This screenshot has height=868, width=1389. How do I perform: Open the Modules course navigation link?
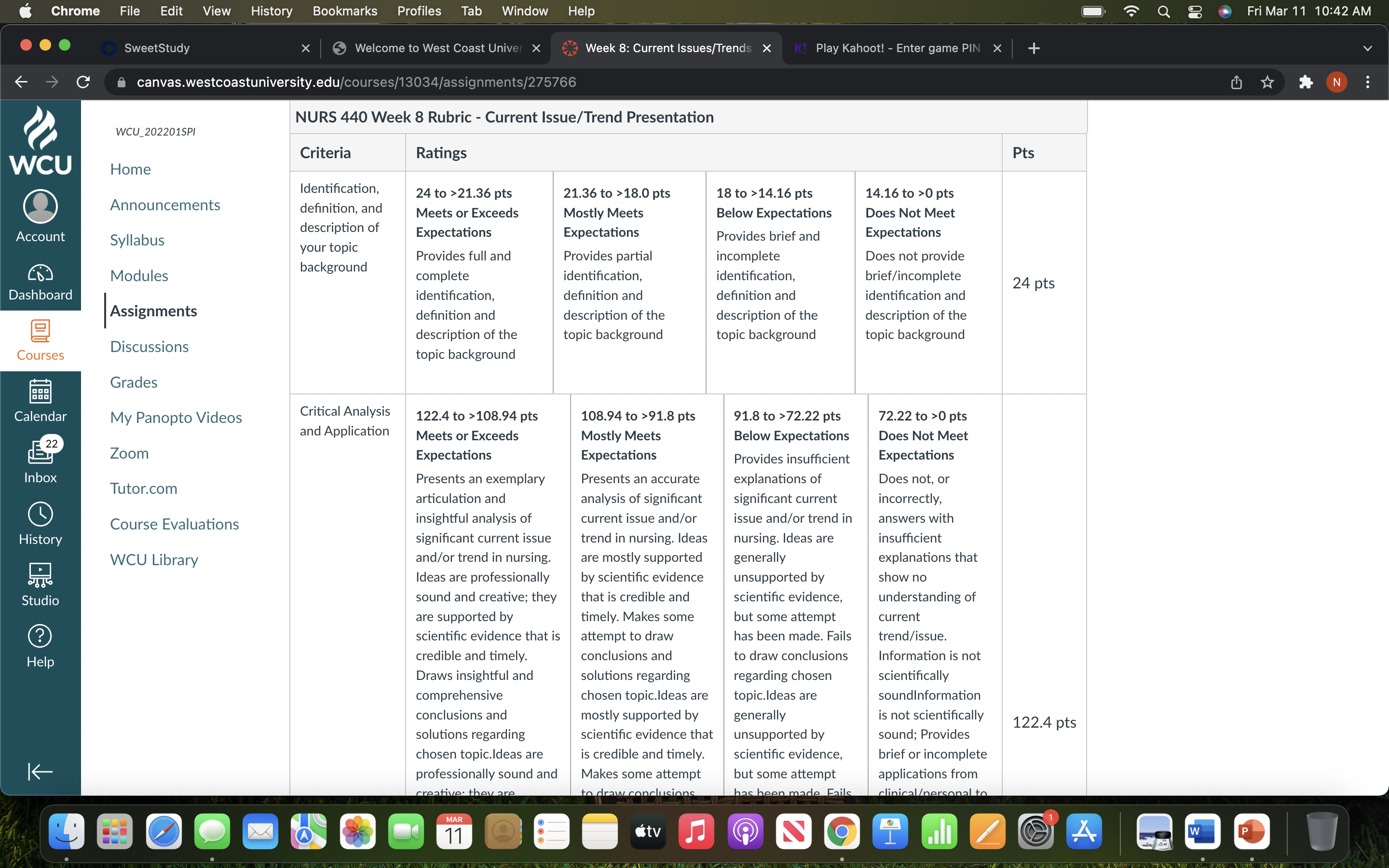coord(139,275)
